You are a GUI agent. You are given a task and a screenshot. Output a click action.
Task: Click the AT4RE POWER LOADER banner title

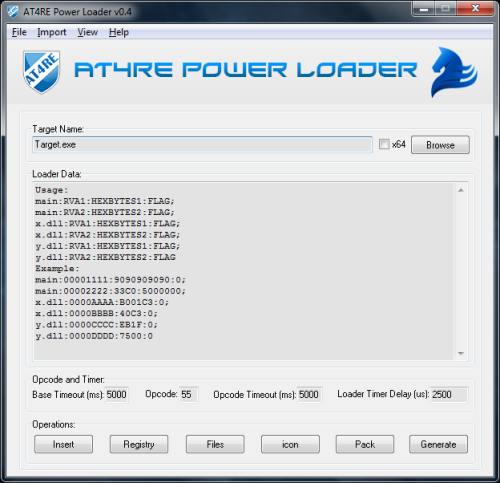click(246, 70)
